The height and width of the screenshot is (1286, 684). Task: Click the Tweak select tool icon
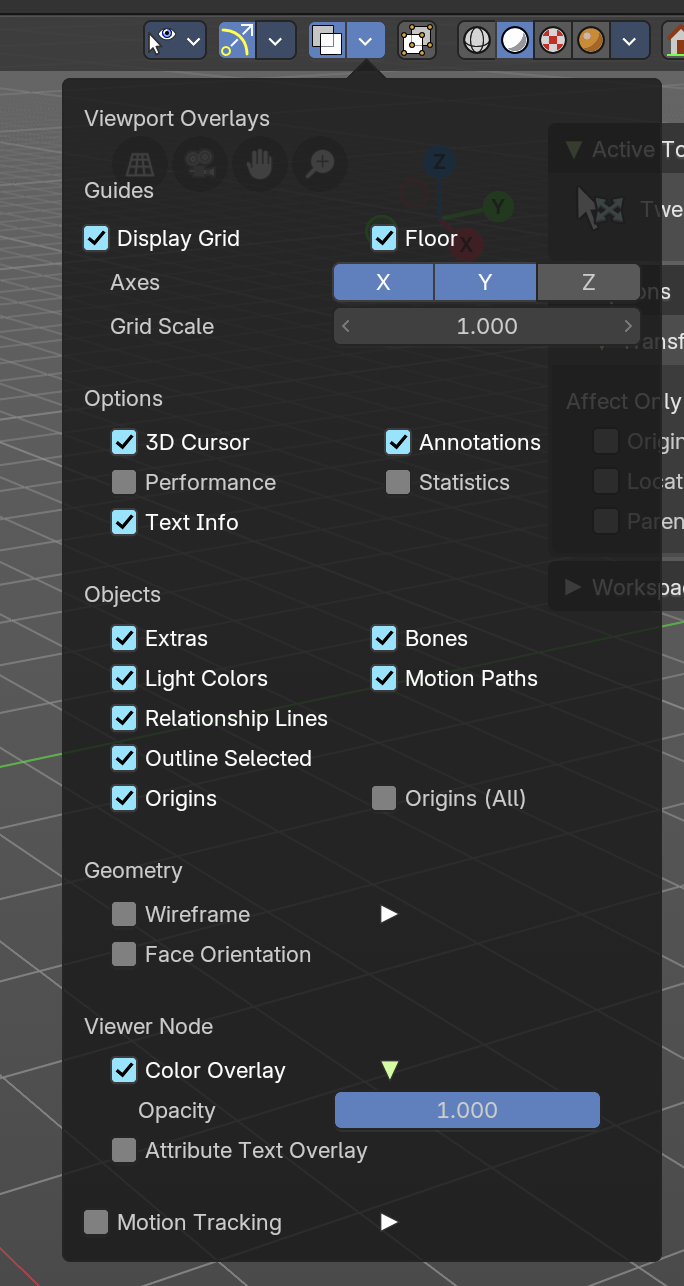pos(600,209)
